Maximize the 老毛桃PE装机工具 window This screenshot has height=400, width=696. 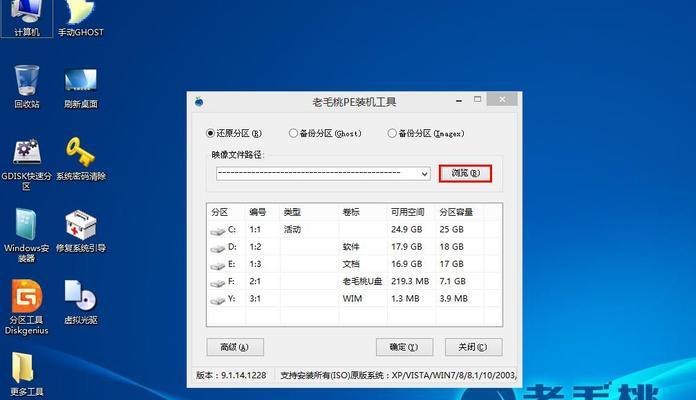point(478,99)
